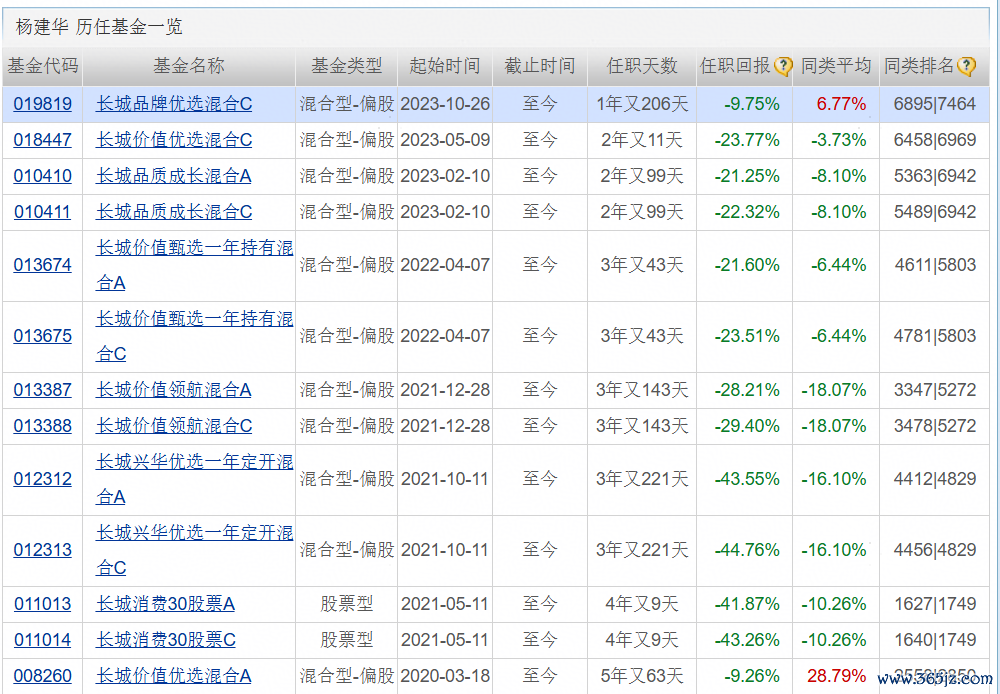Click the 同类平均 column header
The width and height of the screenshot is (1000, 694).
click(835, 66)
